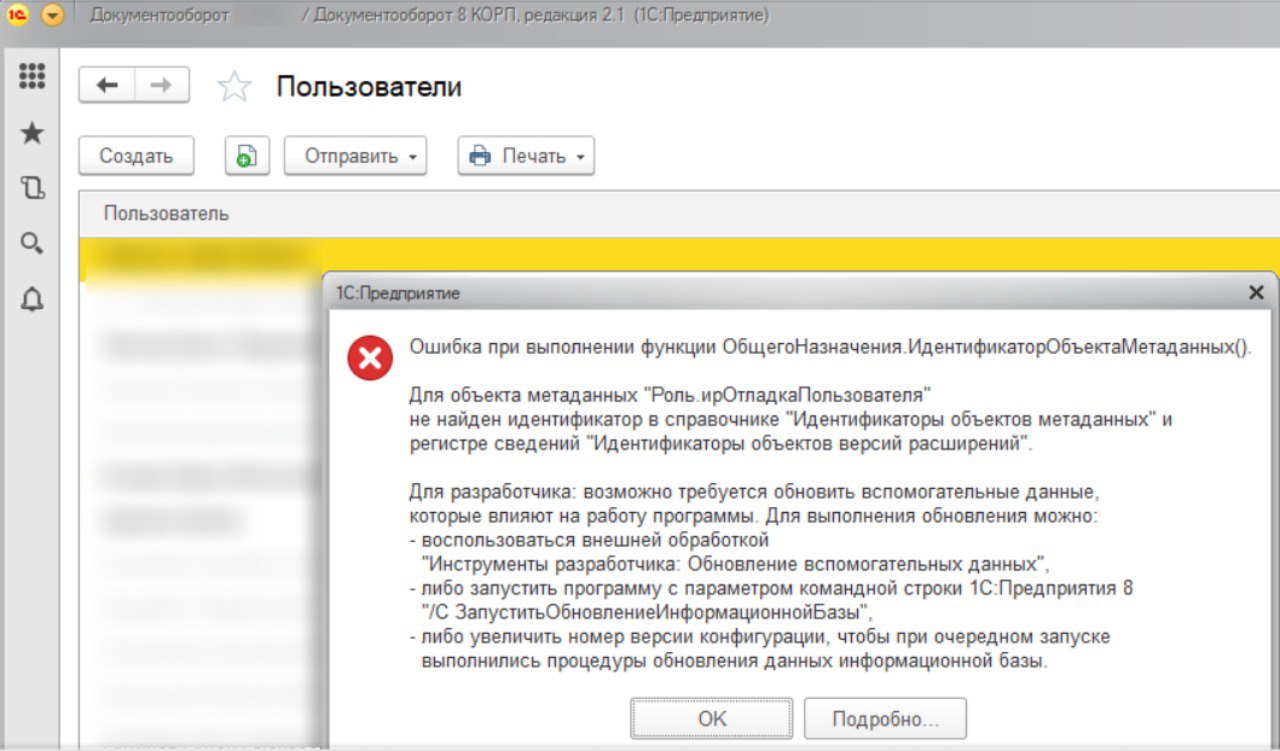Click the 1С:Предприятие dialog title text
This screenshot has height=751, width=1280.
[x=397, y=293]
